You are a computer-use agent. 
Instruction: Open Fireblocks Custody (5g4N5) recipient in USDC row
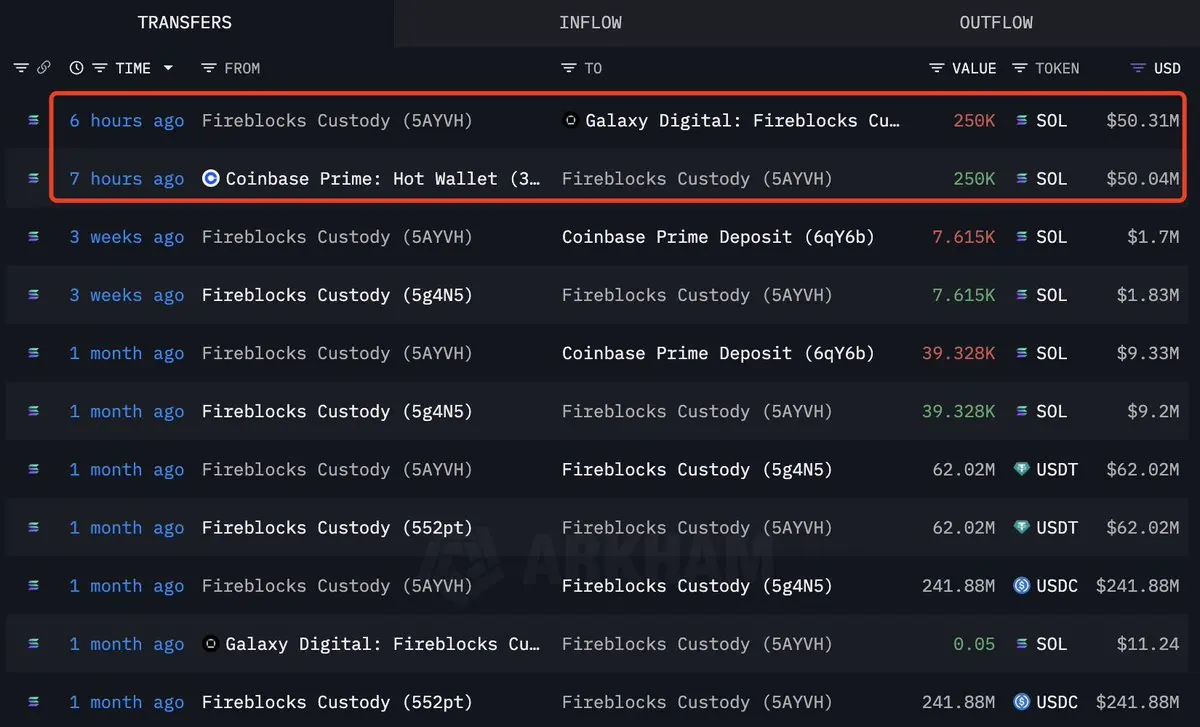697,586
